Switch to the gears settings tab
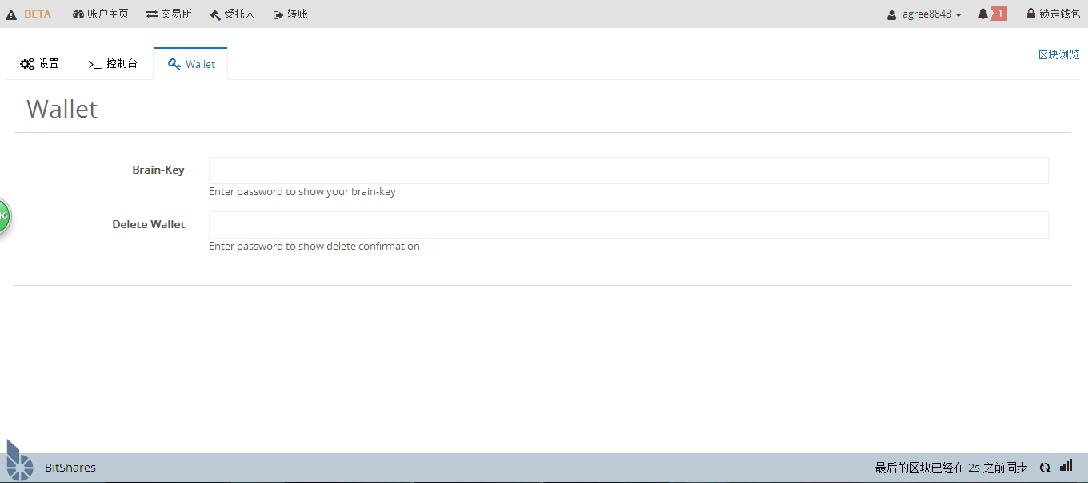Image resolution: width=1088 pixels, height=483 pixels. [x=40, y=63]
